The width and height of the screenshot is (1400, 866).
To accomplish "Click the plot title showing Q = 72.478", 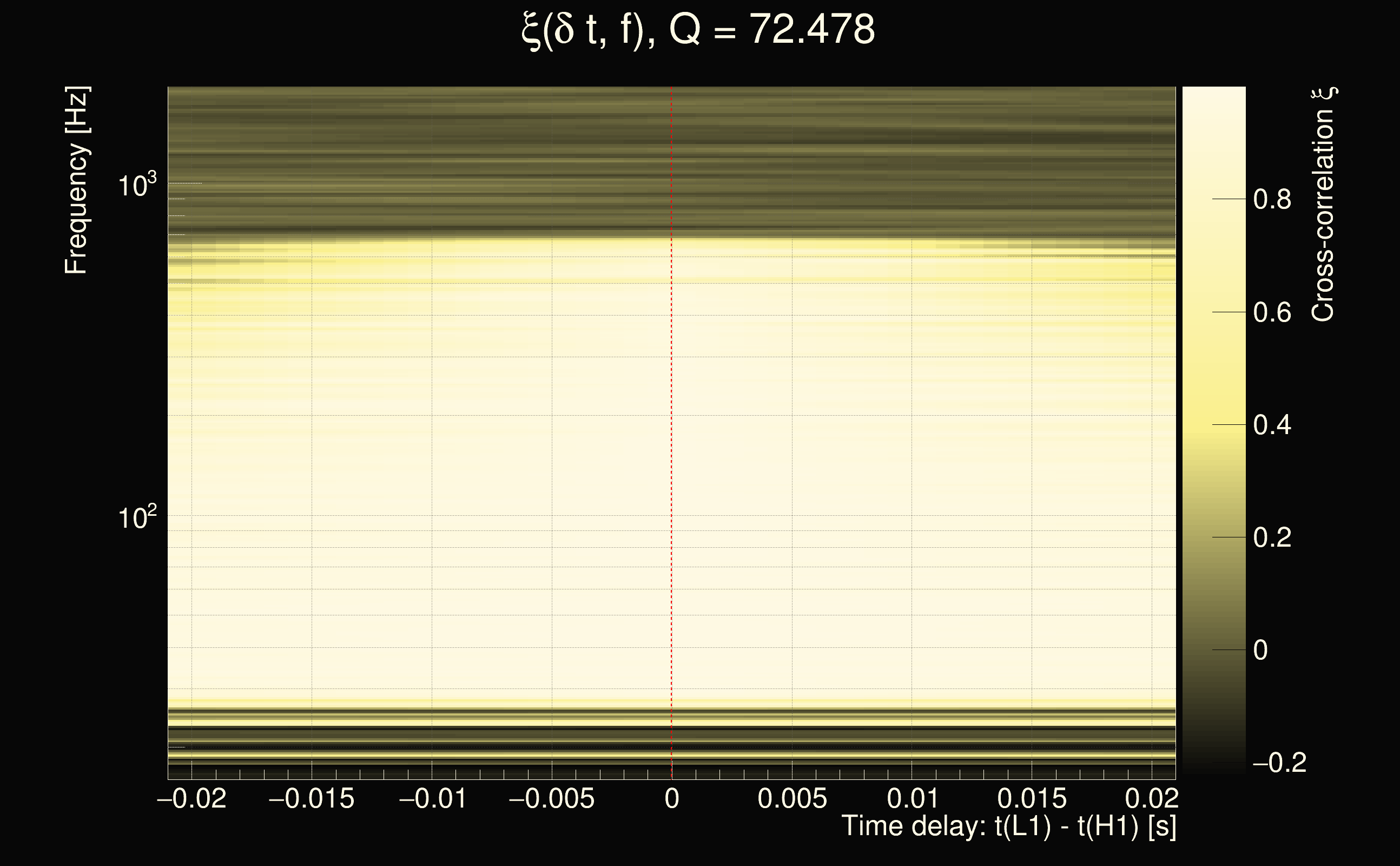I will [698, 30].
